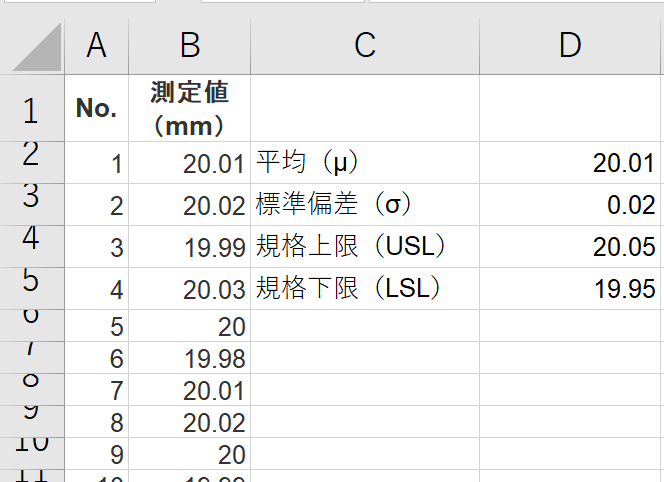The image size is (664, 482).
Task: Select column C header
Action: (x=365, y=45)
